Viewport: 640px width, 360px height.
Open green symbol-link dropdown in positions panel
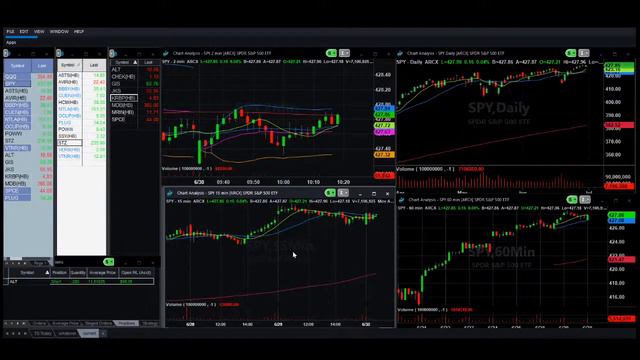coord(109,262)
